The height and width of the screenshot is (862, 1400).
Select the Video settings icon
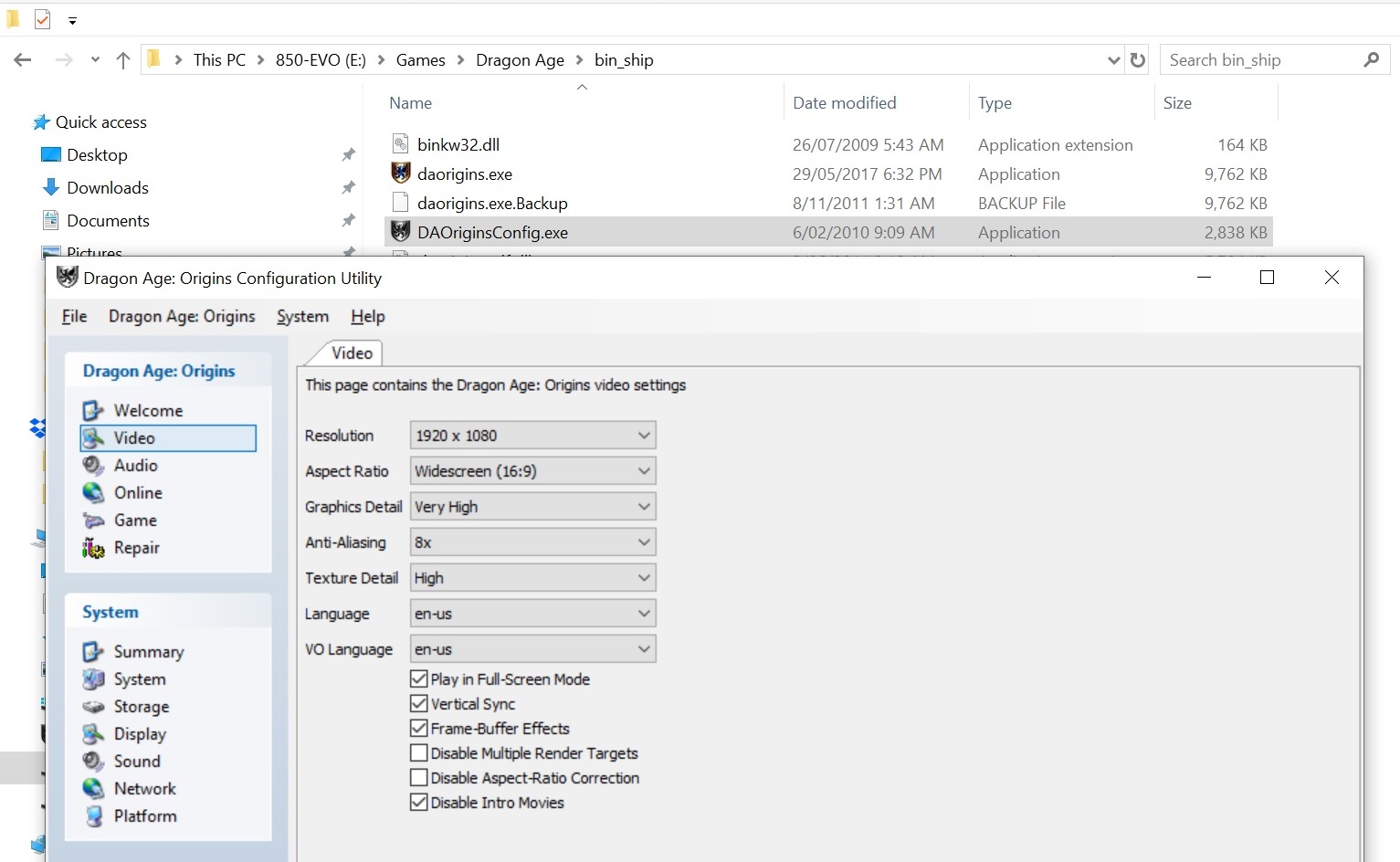[93, 438]
